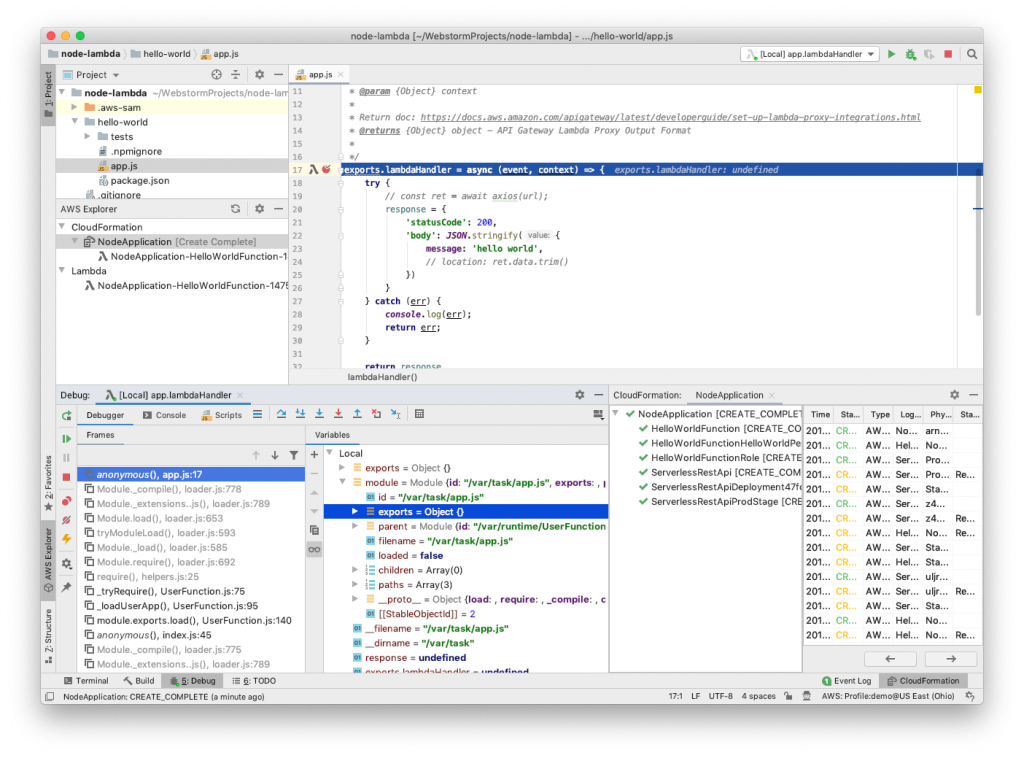Toggle Mute Breakpoints in debug sidebar
The height and width of the screenshot is (758, 1024).
pyautogui.click(x=67, y=520)
